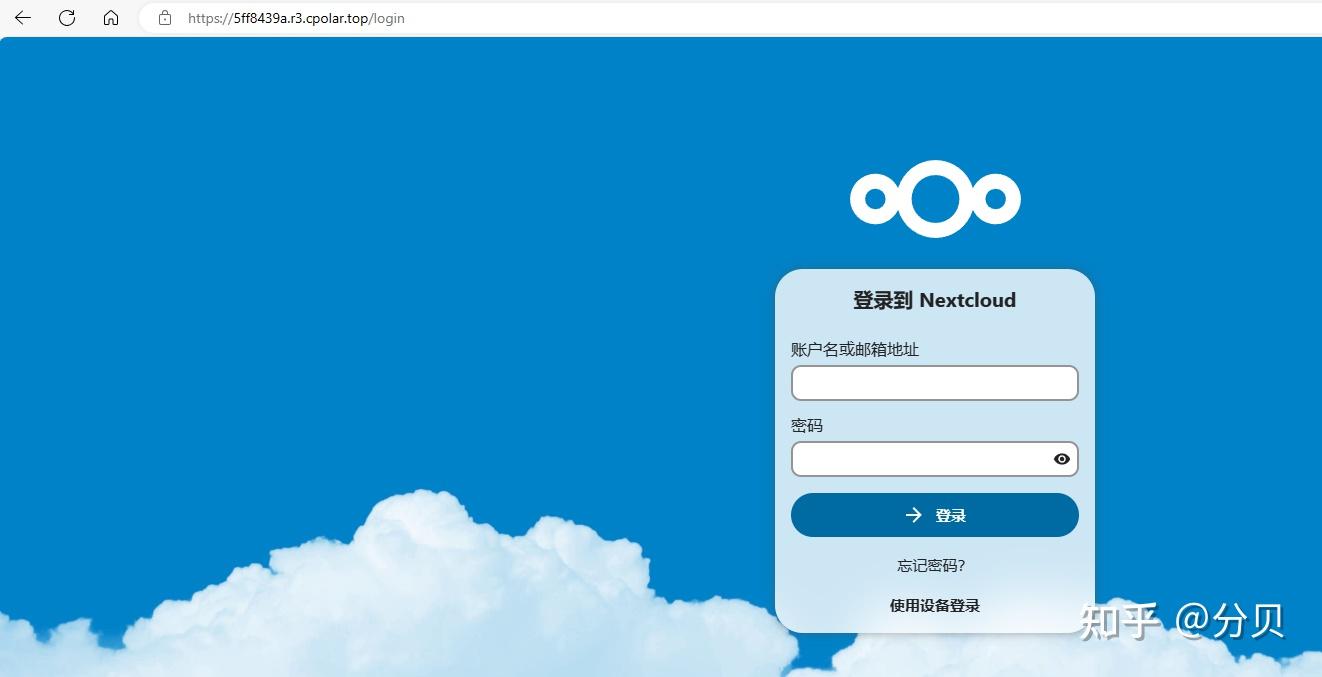Focus the 账户名或邮箱地址 input field
The width and height of the screenshot is (1322, 677).
[x=934, y=382]
